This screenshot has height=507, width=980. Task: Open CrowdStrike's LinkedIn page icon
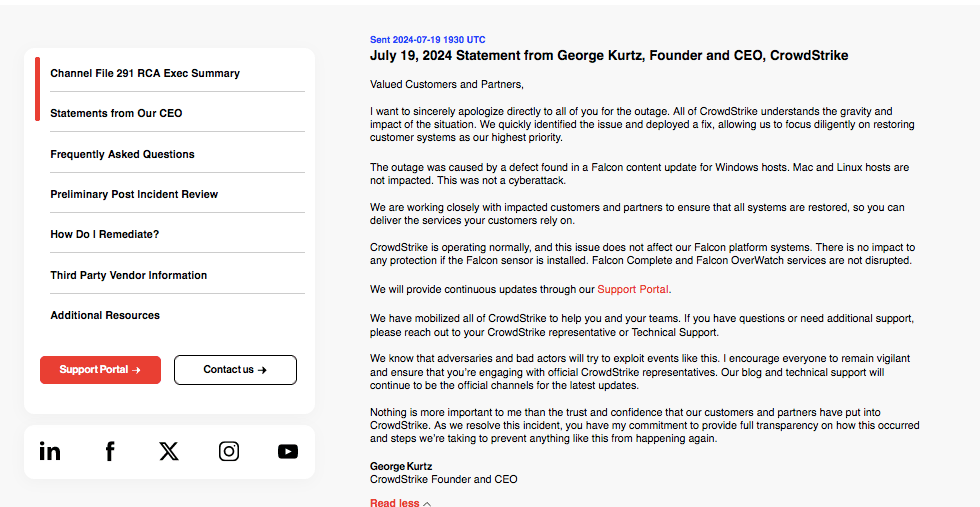tap(50, 451)
